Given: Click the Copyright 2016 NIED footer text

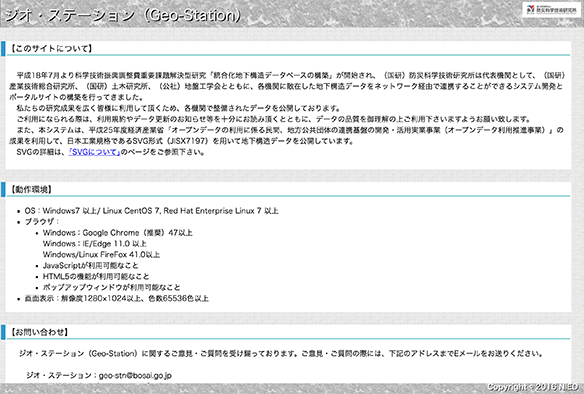Looking at the screenshot, I should coord(533,387).
